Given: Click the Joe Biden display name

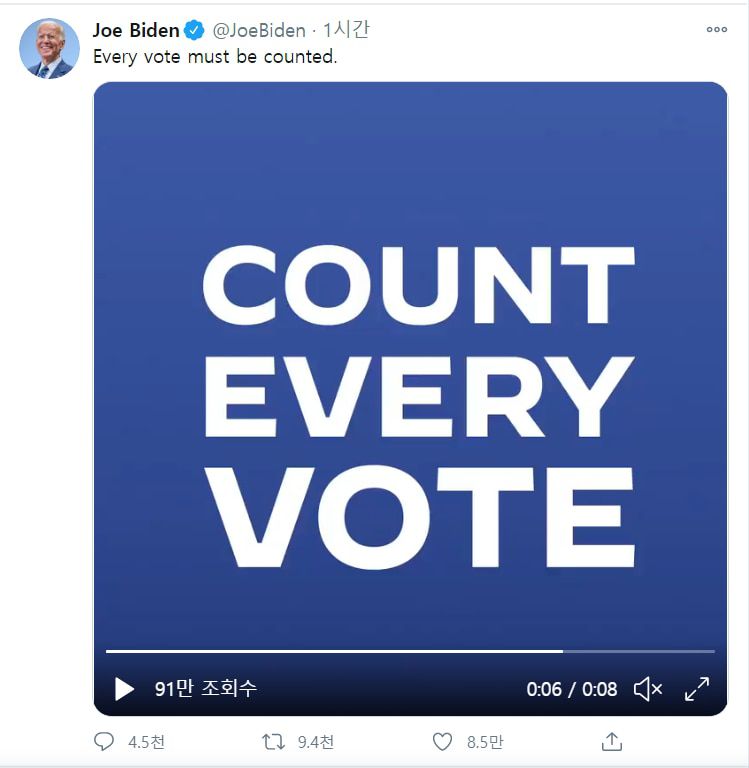Looking at the screenshot, I should pyautogui.click(x=135, y=30).
